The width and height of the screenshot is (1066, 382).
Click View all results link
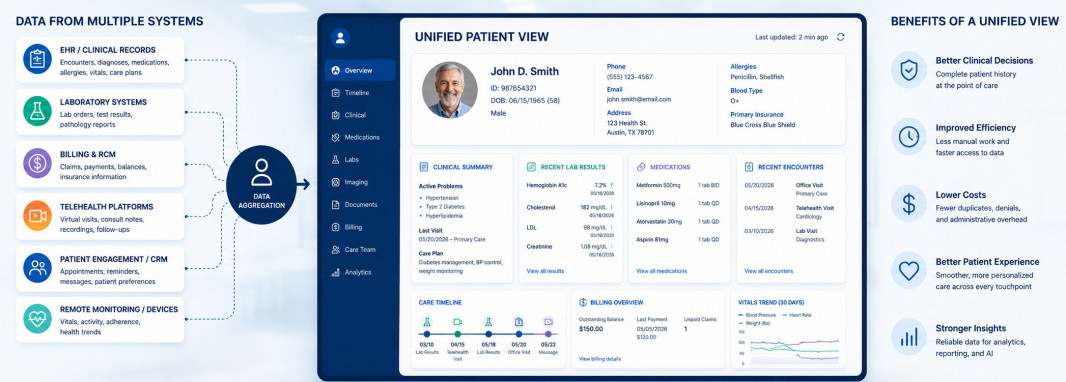545,271
